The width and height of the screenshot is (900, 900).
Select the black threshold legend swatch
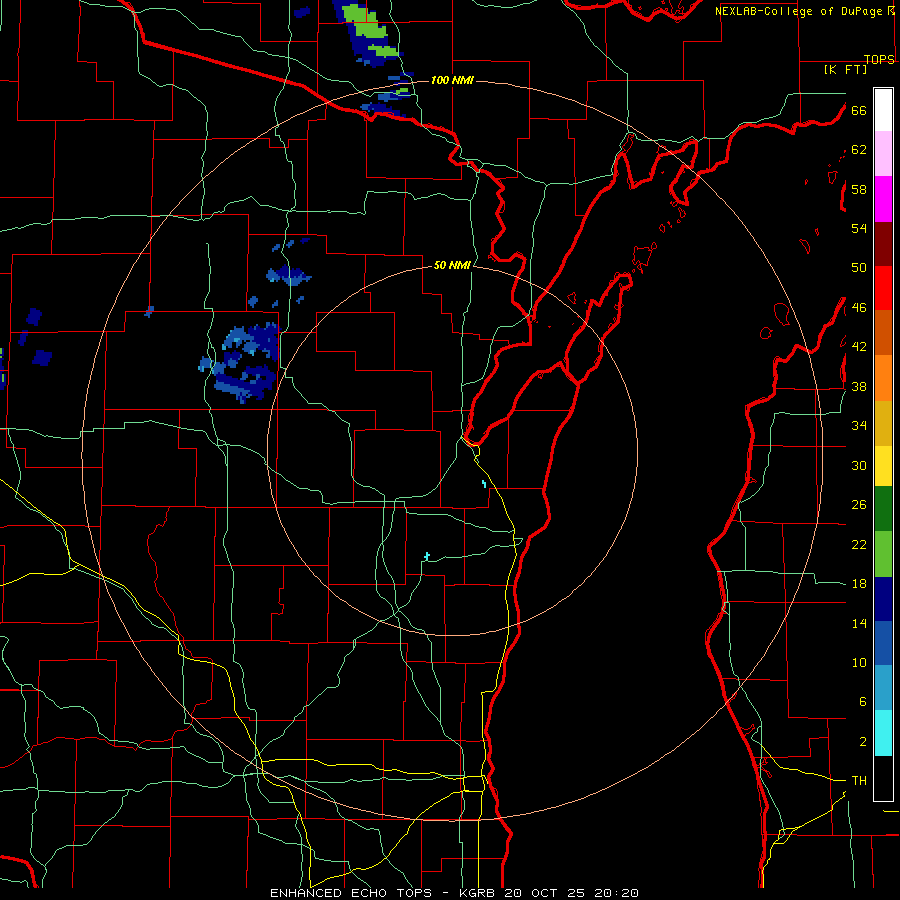point(883,778)
